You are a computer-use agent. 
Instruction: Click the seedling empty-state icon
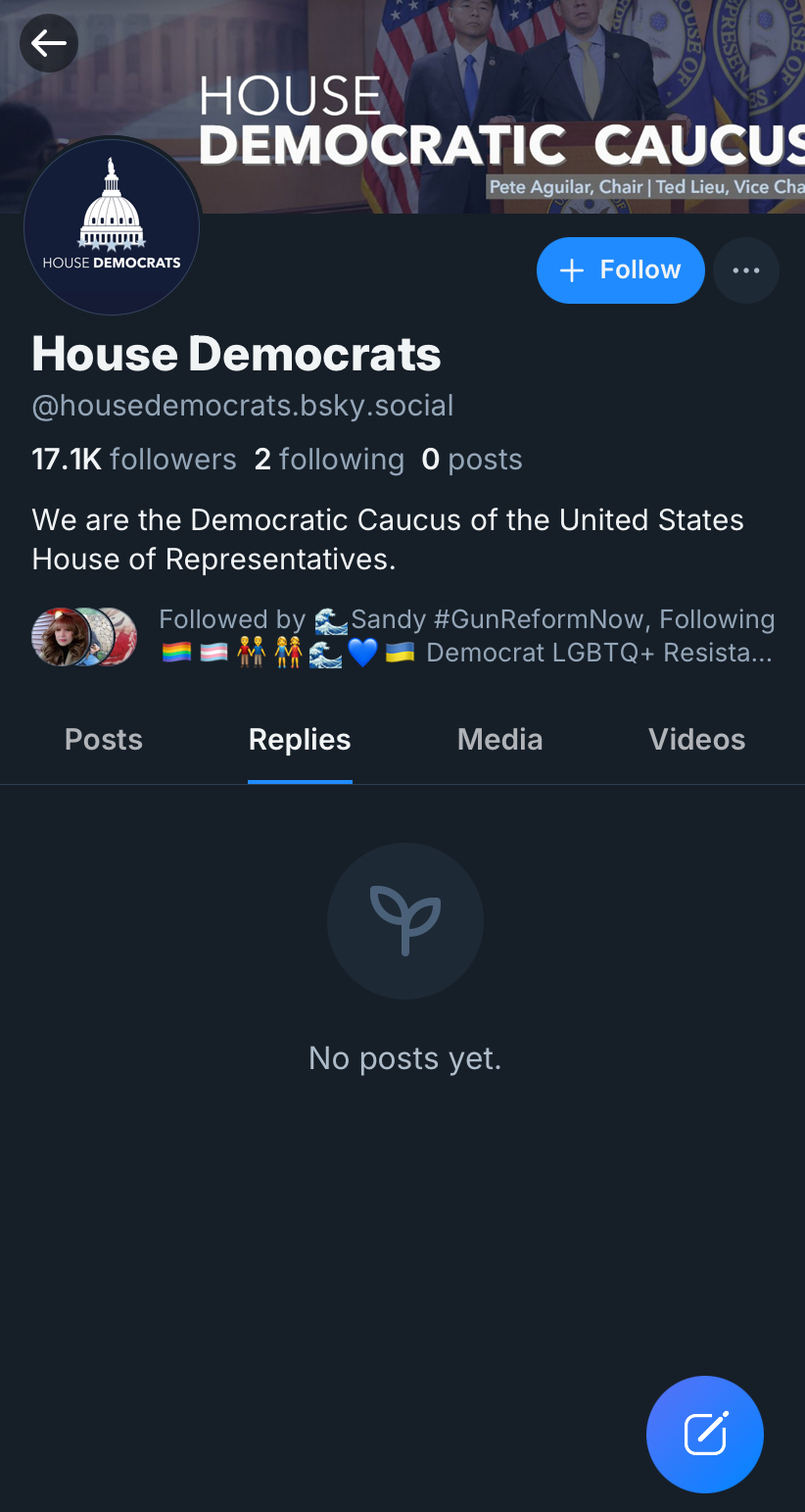404,920
